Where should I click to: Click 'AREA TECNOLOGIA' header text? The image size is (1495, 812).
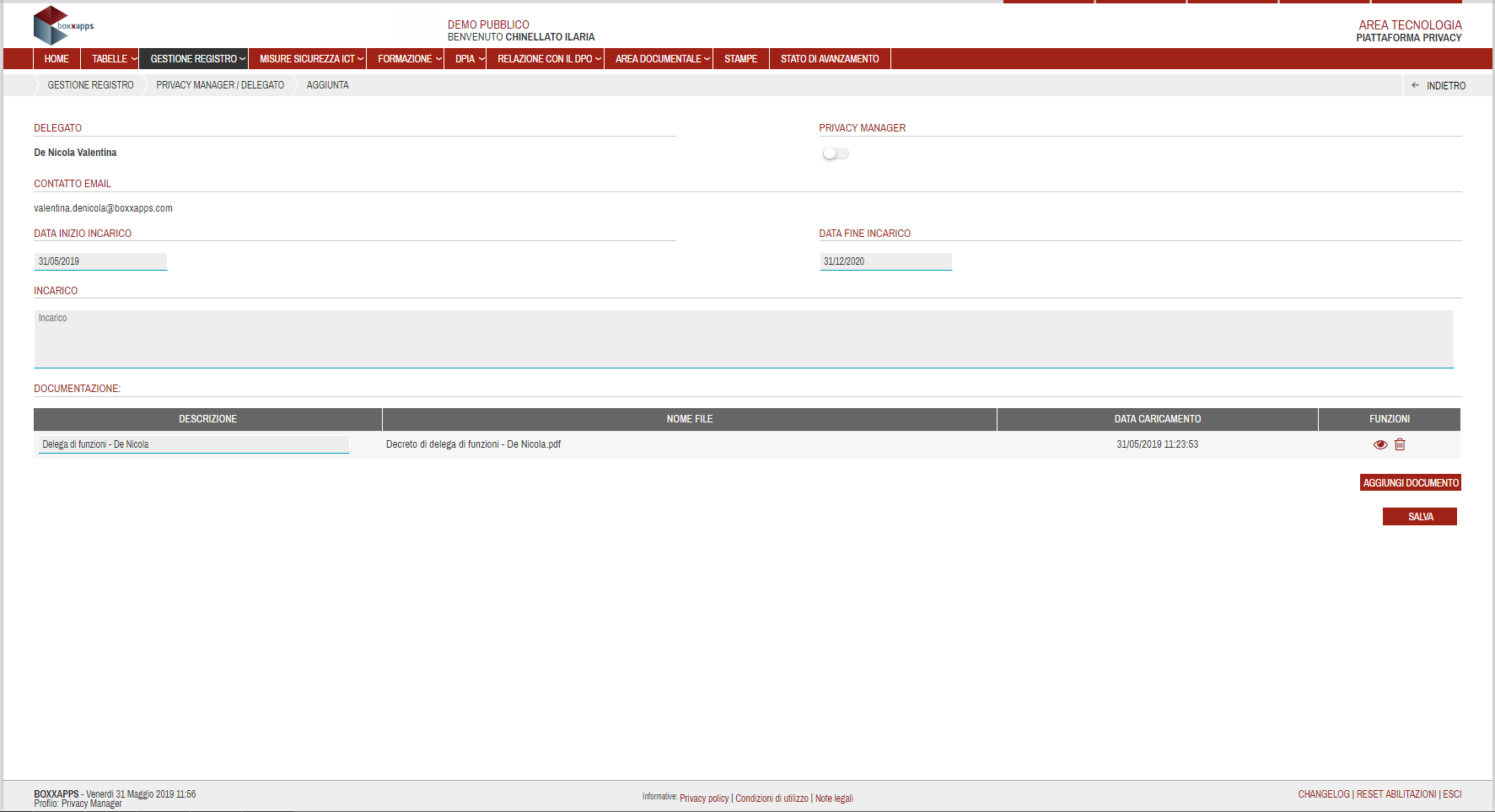click(1410, 25)
